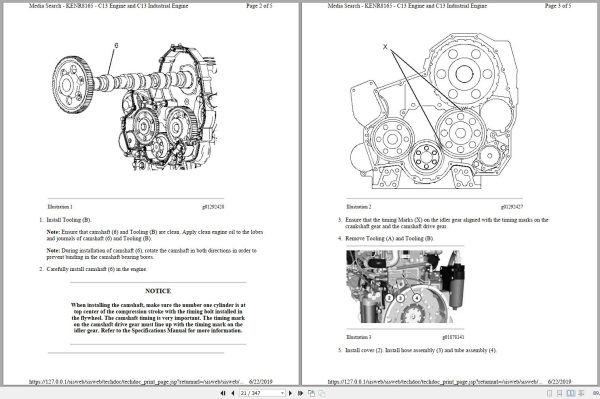This screenshot has height=399, width=600.
Task: Click the step 'Remove Tooling (A) and Tooling (B).'
Action: pyautogui.click(x=389, y=238)
